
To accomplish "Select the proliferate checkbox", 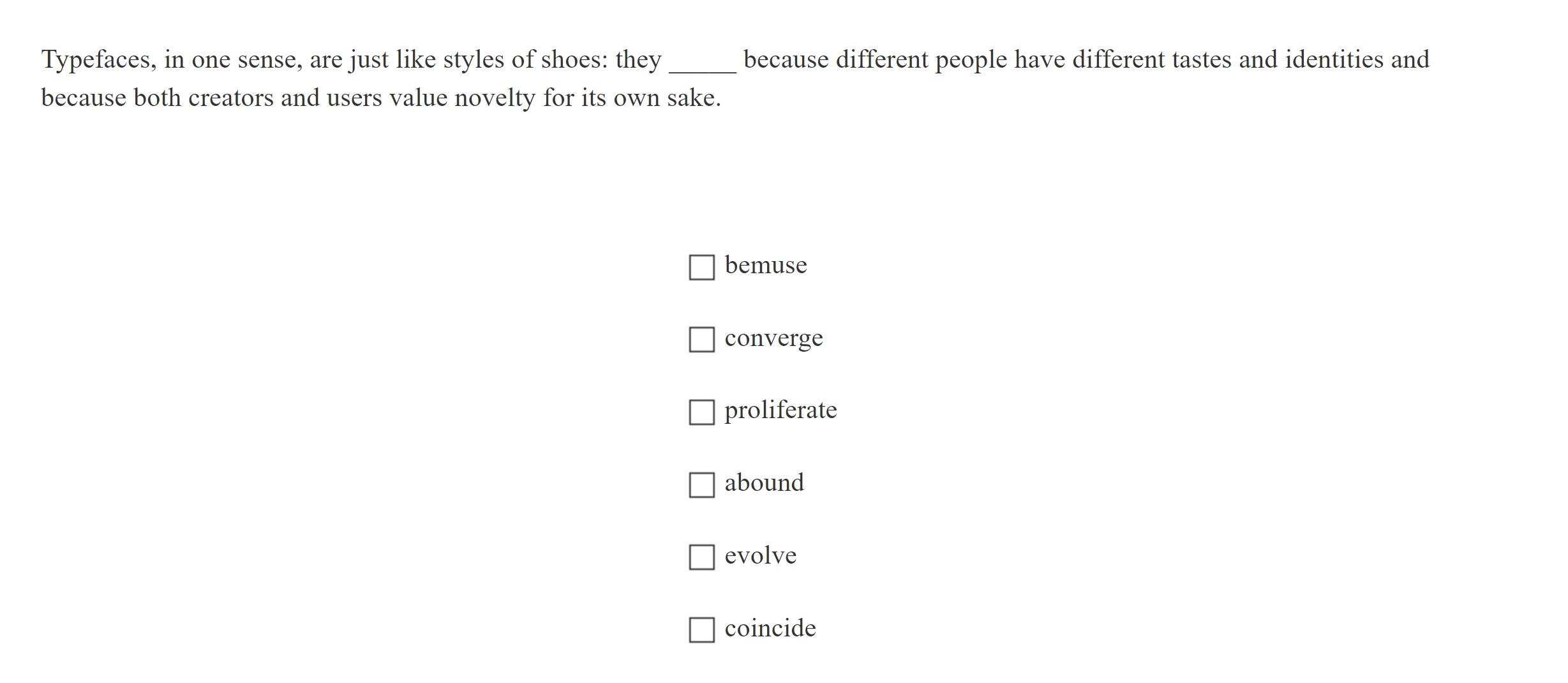I will [701, 412].
